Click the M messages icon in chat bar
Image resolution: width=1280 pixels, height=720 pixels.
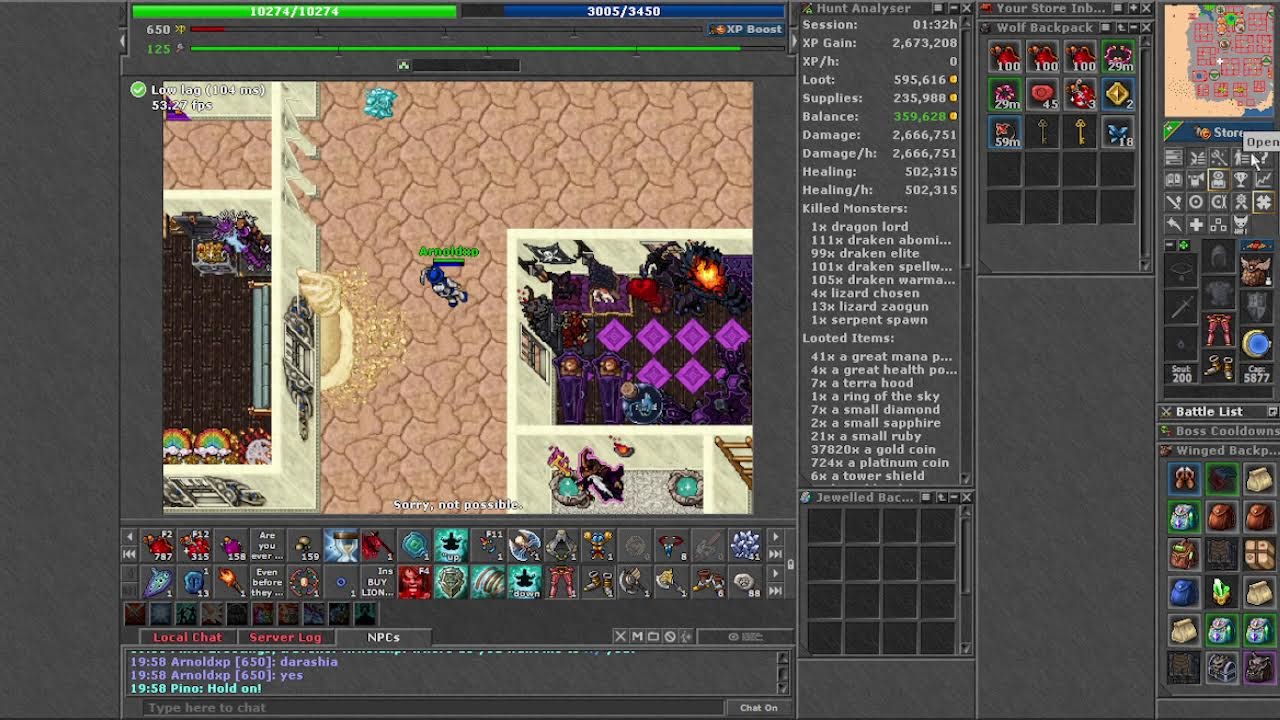point(636,636)
